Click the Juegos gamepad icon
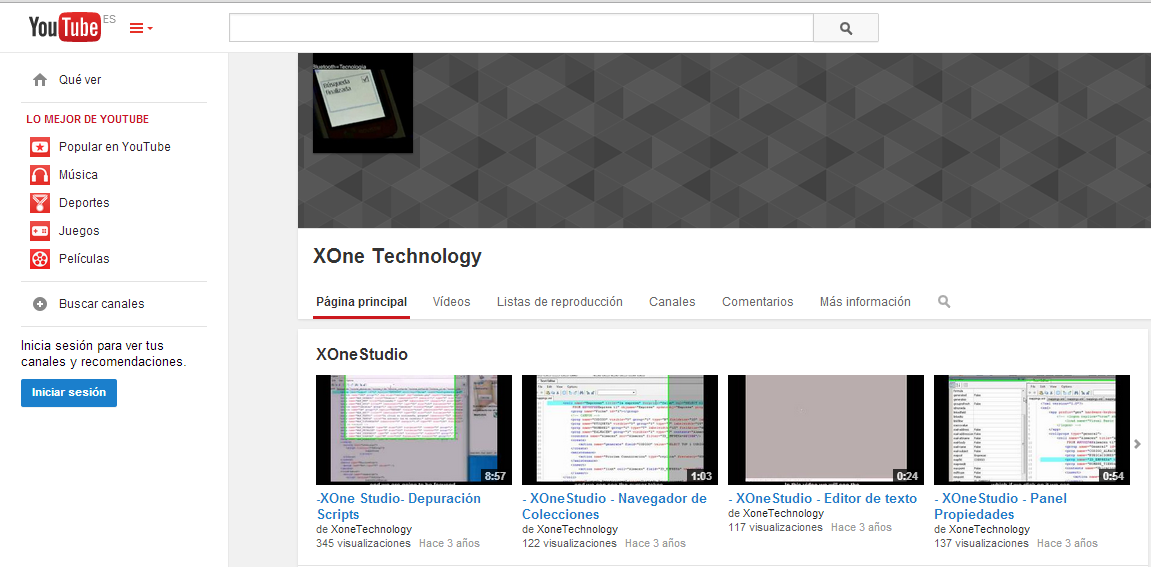This screenshot has height=567, width=1151. pyautogui.click(x=40, y=231)
